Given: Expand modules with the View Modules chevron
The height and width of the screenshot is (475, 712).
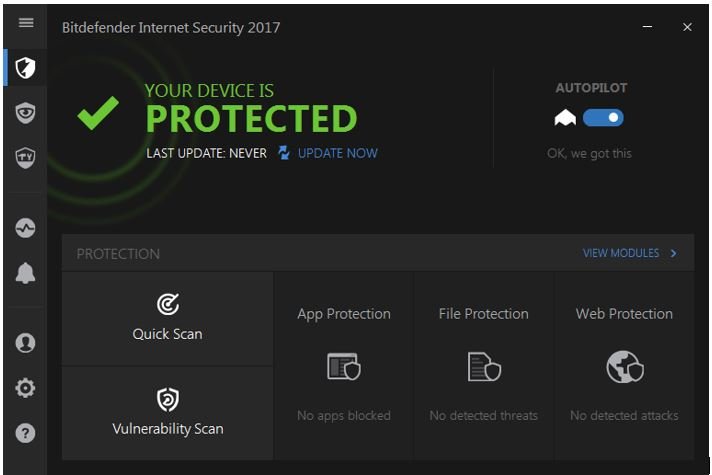Looking at the screenshot, I should coord(673,253).
